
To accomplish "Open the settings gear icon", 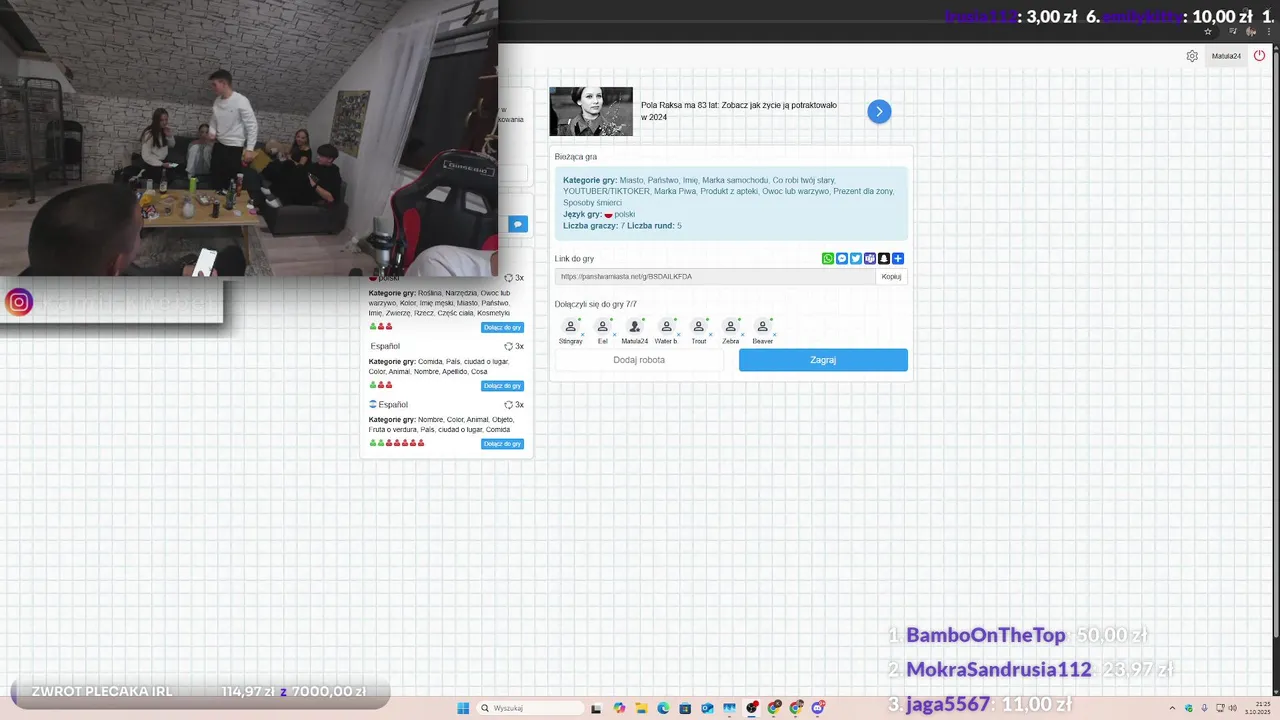I will [1192, 56].
